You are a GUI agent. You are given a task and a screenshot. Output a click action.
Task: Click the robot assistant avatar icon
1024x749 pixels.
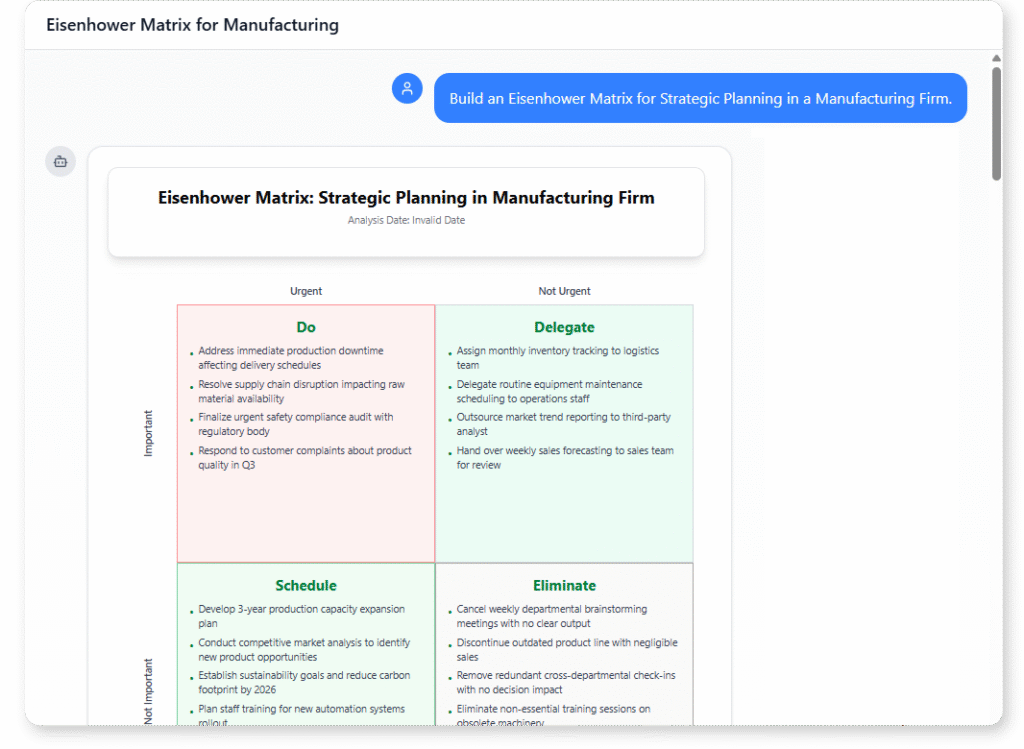(x=59, y=161)
